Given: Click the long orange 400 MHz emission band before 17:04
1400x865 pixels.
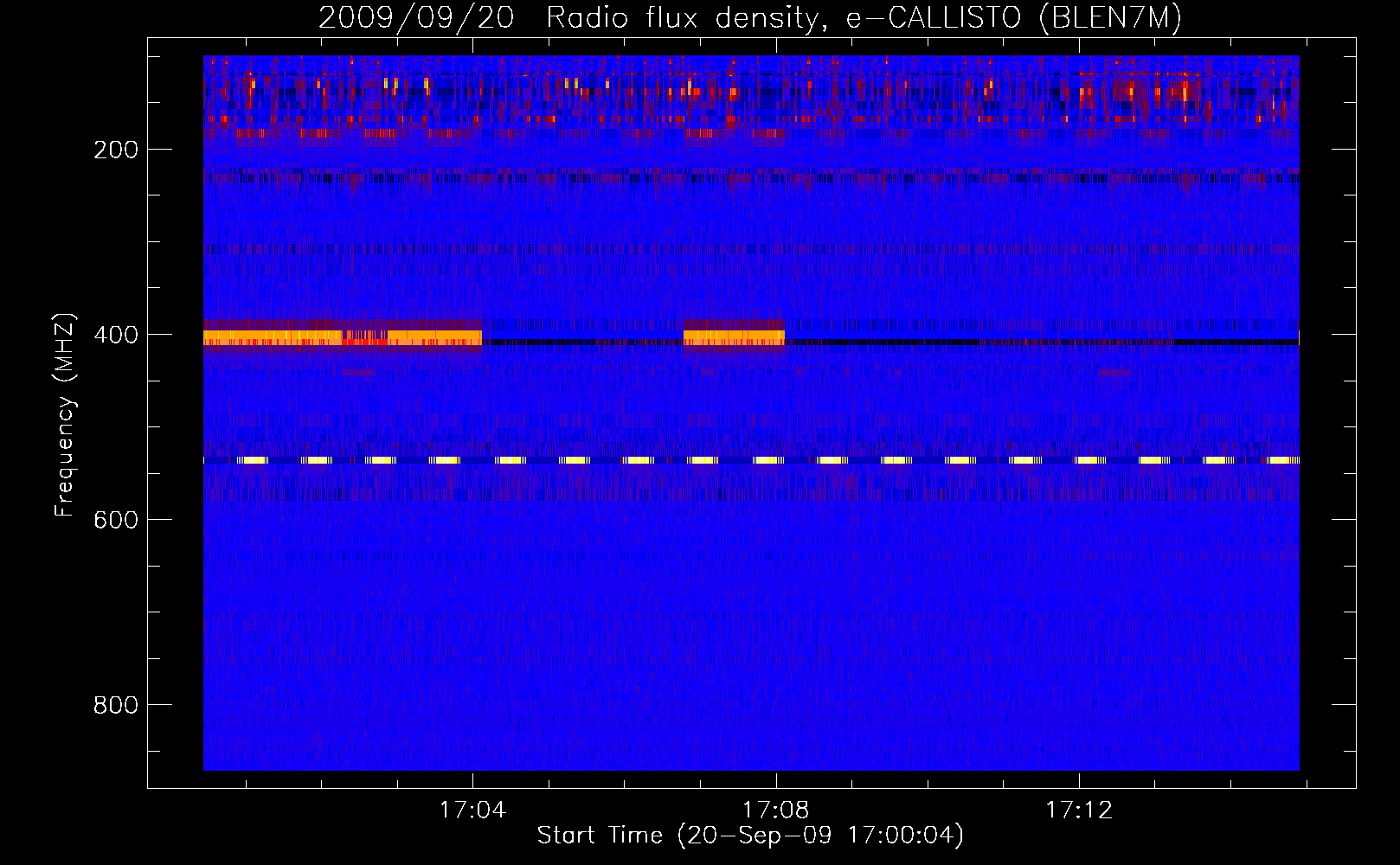Looking at the screenshot, I should [343, 337].
